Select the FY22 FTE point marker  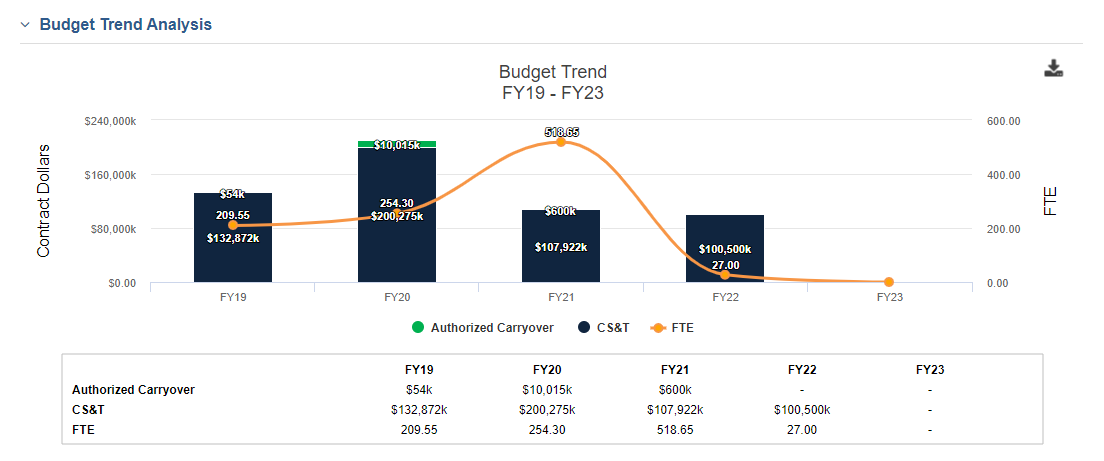click(x=725, y=274)
